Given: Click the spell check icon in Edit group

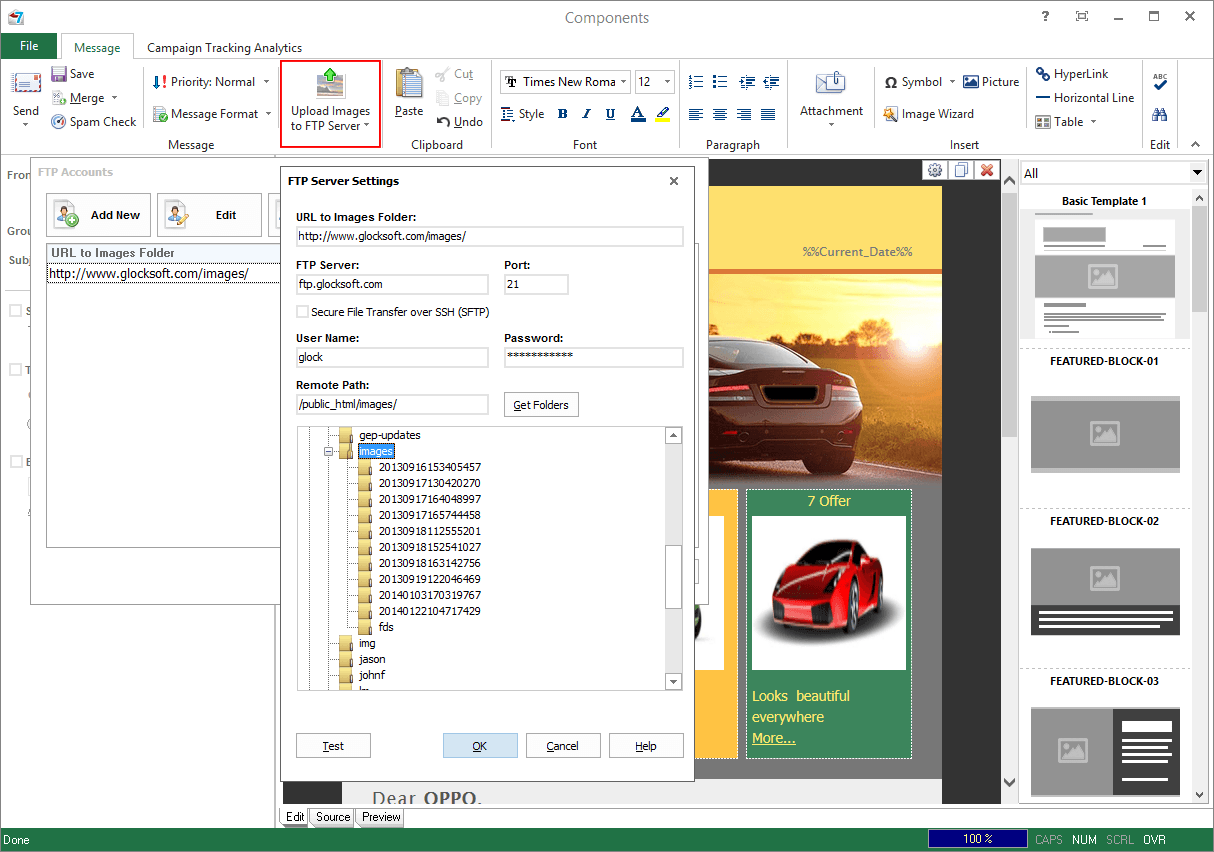Looking at the screenshot, I should coord(1160,81).
